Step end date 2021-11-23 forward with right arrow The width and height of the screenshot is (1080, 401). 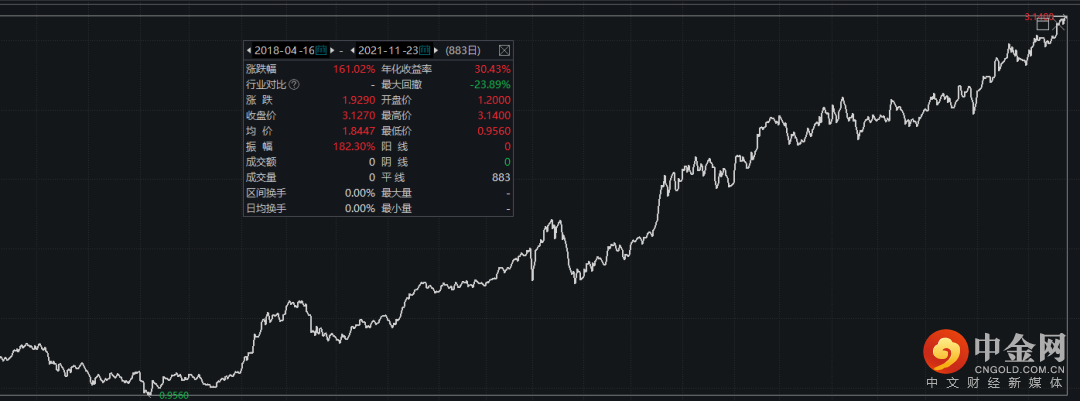pyautogui.click(x=436, y=50)
